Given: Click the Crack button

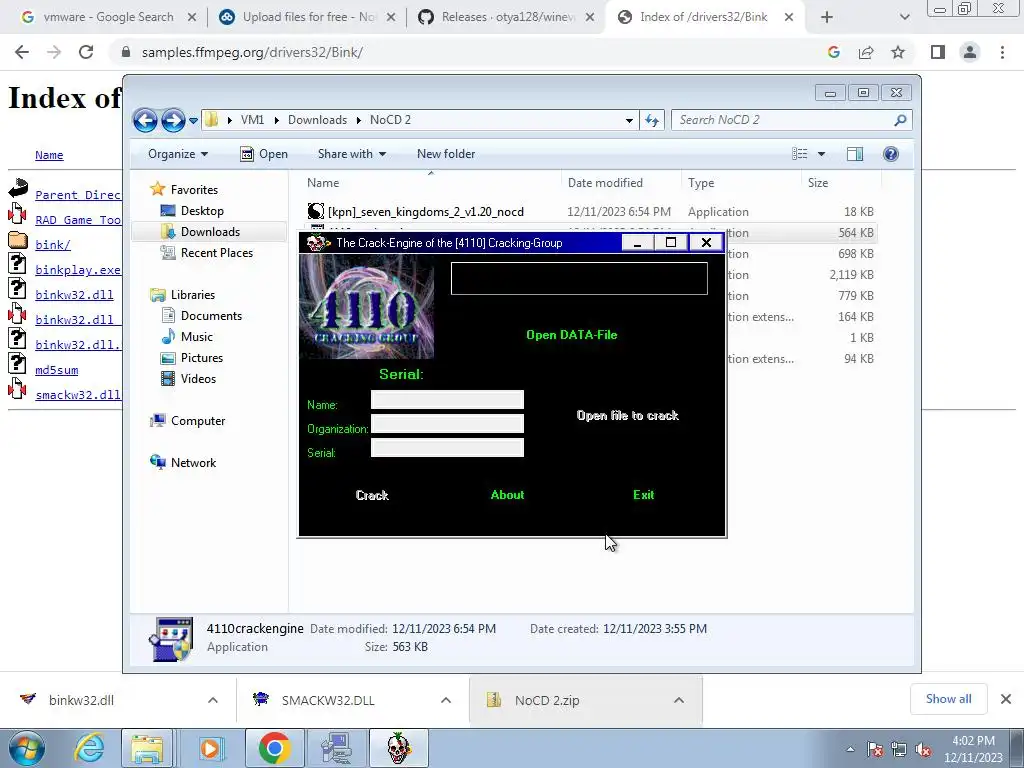Looking at the screenshot, I should 372,496.
